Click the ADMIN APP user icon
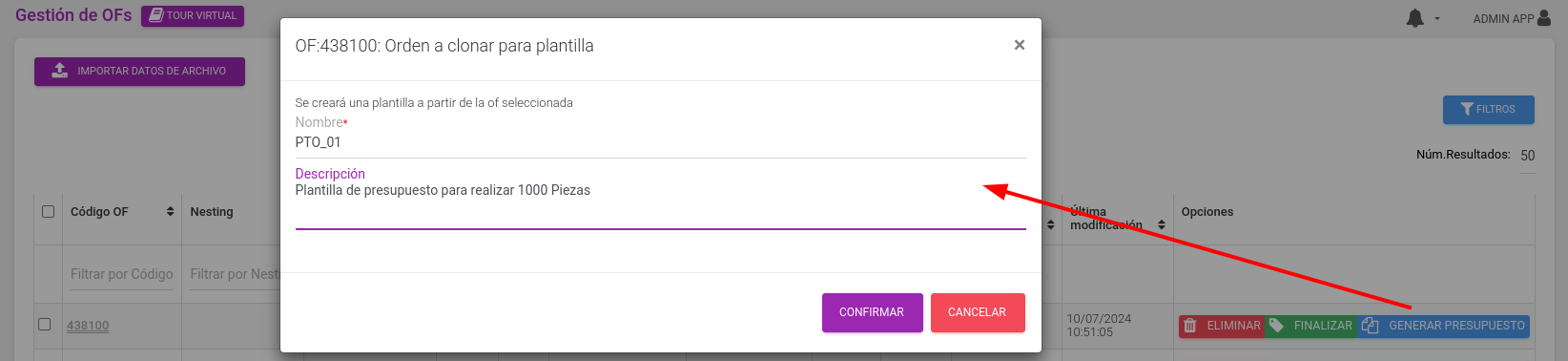1568x361 pixels. coord(1545,18)
